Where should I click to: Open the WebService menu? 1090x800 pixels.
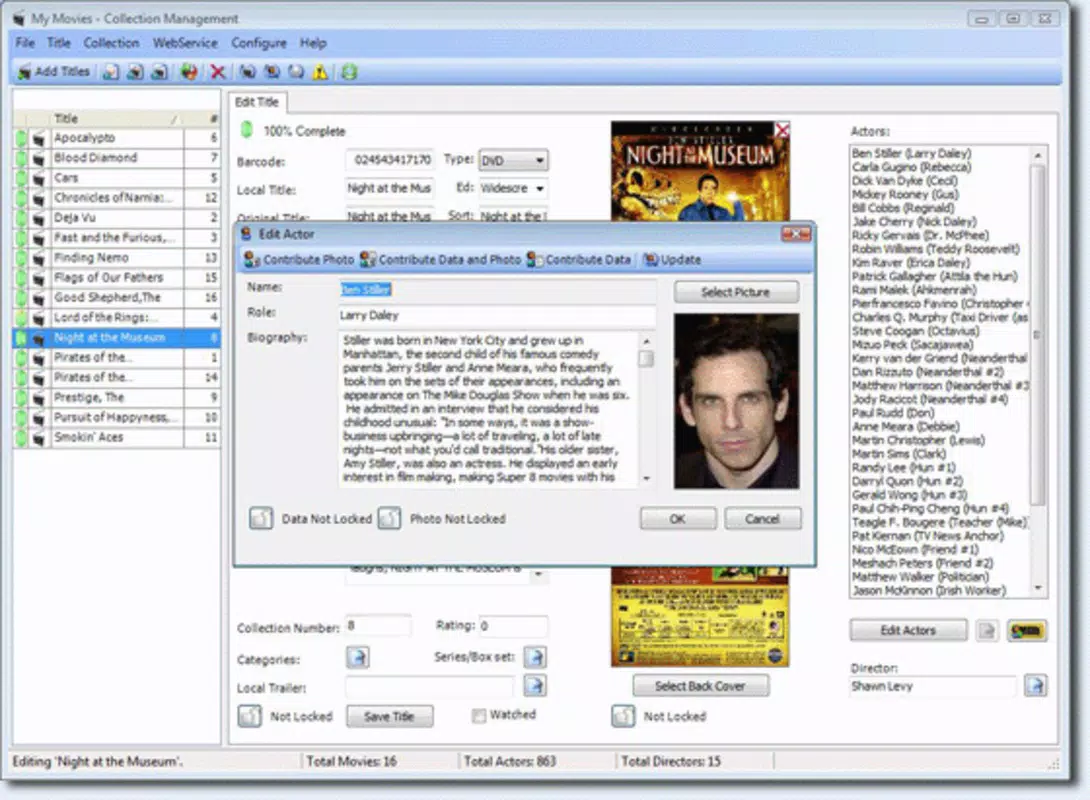pyautogui.click(x=185, y=42)
